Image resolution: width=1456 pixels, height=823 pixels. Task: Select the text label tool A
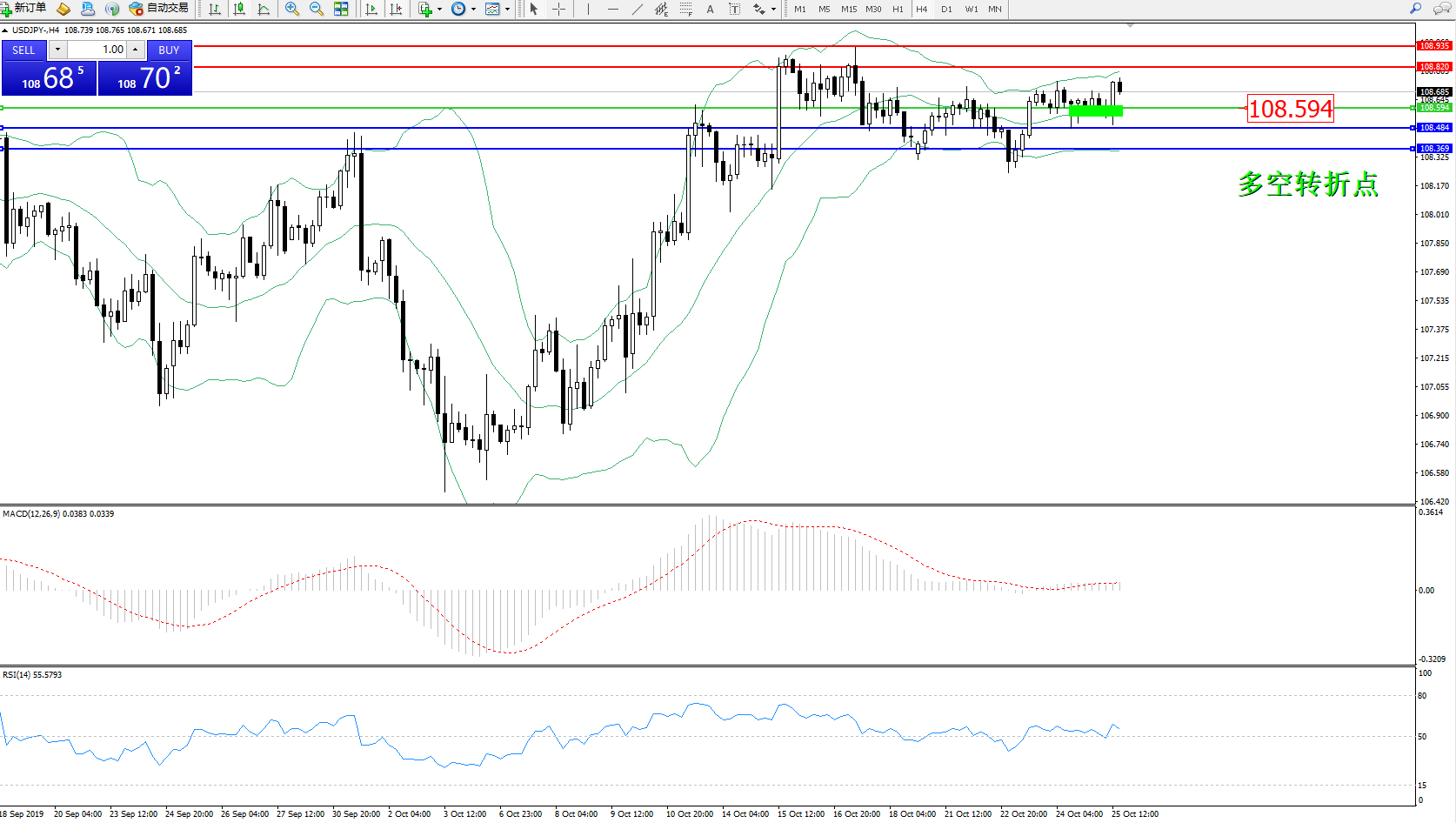(710, 9)
